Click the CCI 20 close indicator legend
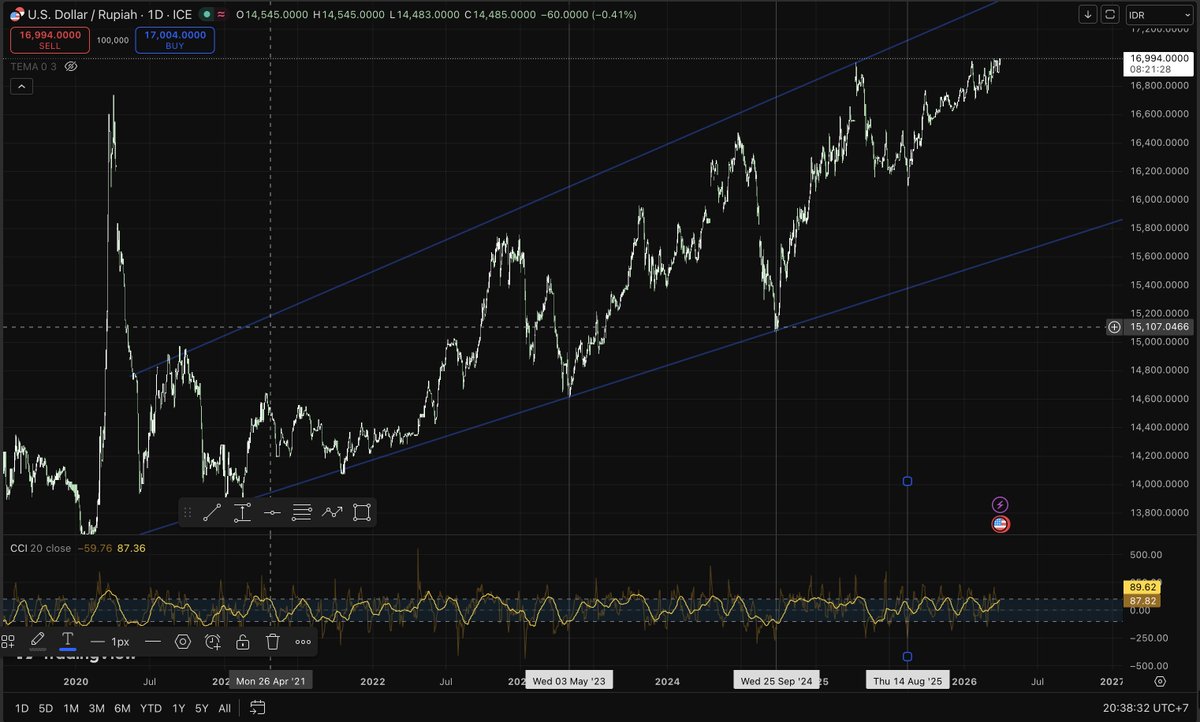This screenshot has height=722, width=1200. (40, 548)
